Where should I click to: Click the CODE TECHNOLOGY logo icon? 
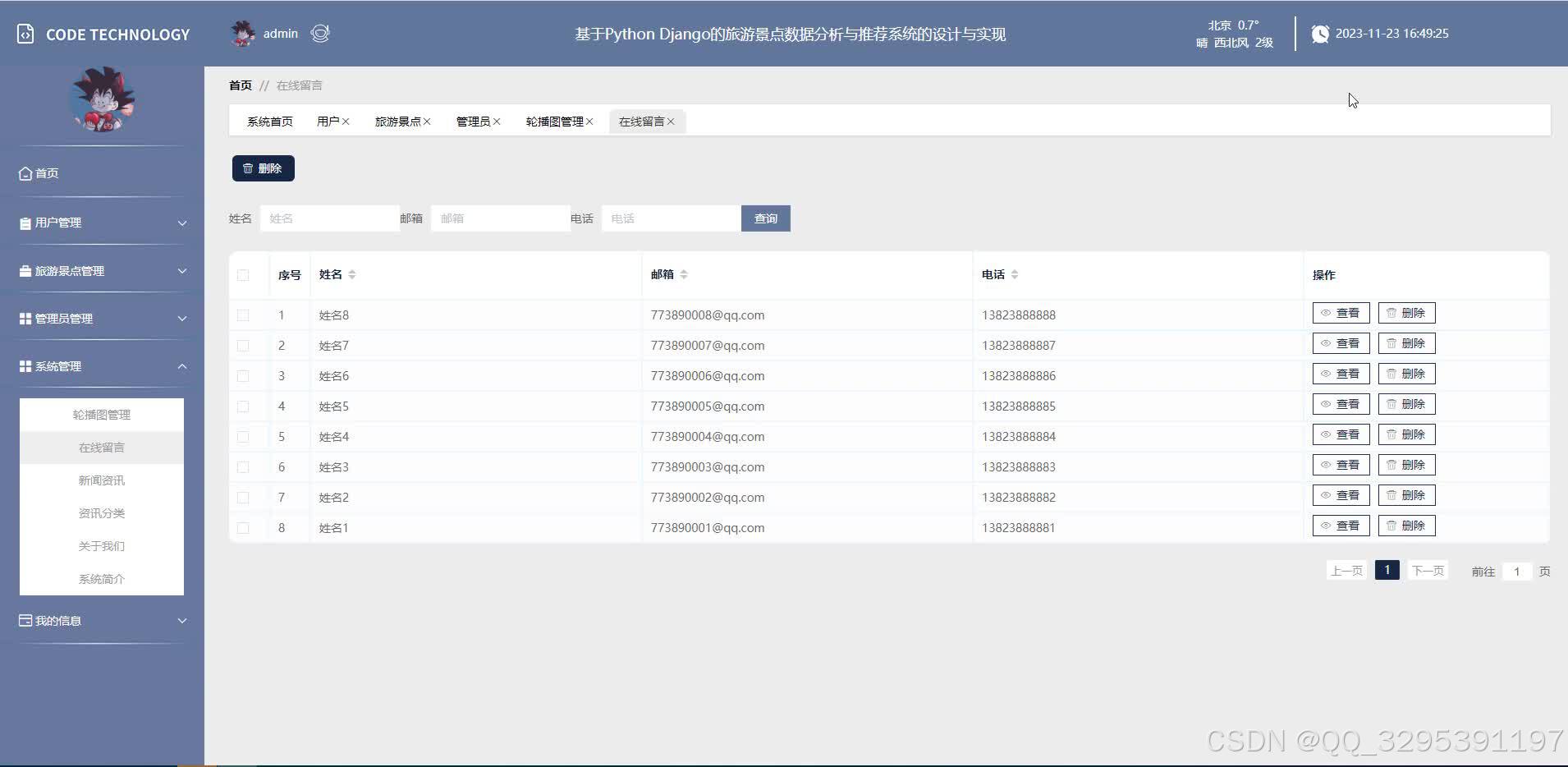click(25, 34)
